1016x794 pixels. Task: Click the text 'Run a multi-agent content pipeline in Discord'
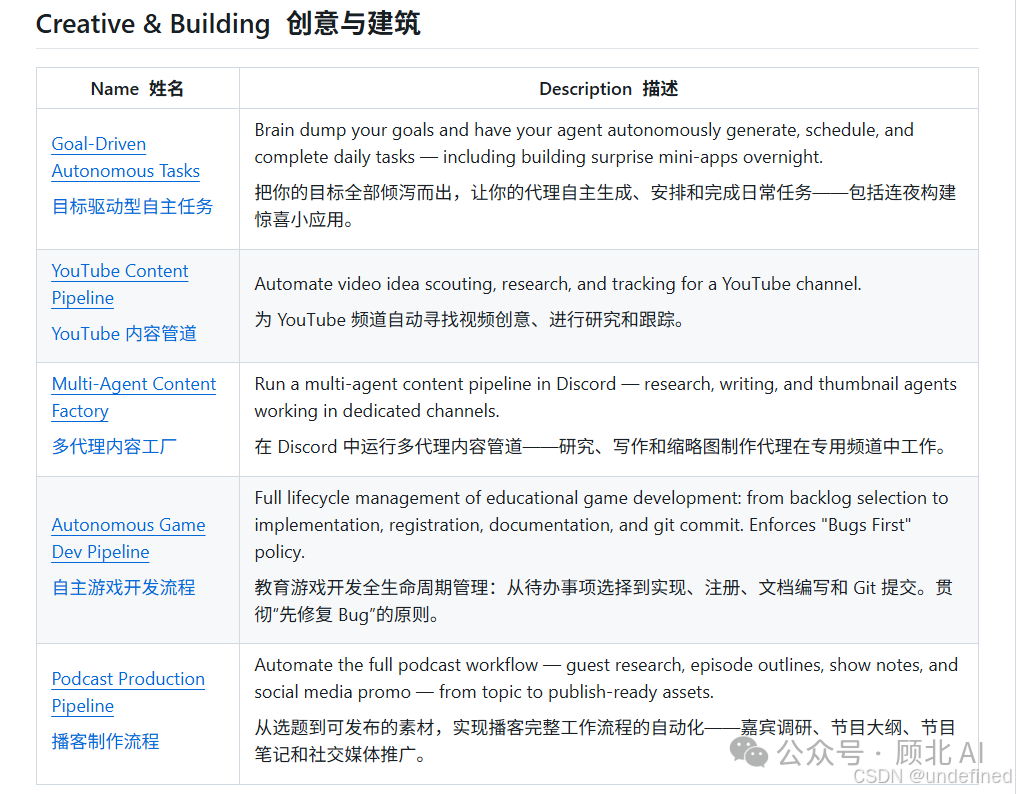605,397
